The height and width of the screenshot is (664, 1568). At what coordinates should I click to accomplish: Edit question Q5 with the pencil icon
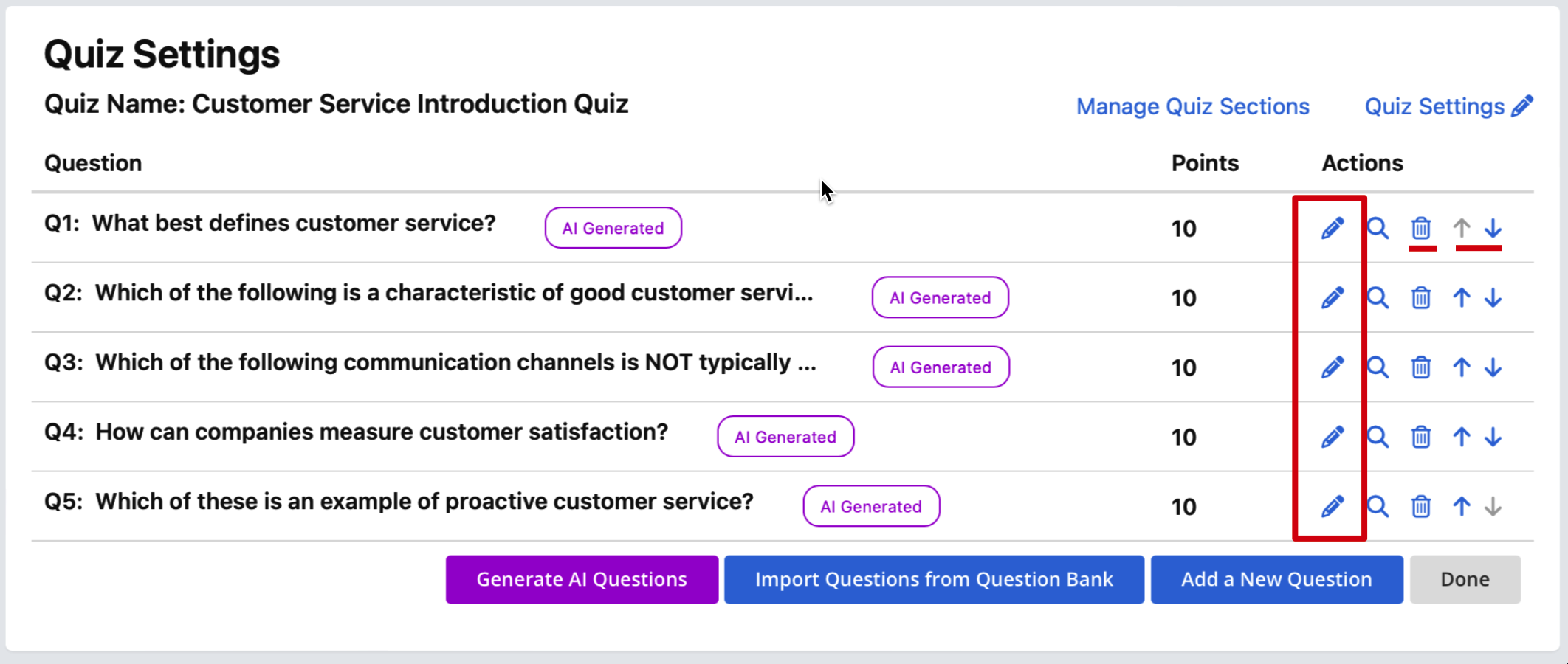(1333, 507)
